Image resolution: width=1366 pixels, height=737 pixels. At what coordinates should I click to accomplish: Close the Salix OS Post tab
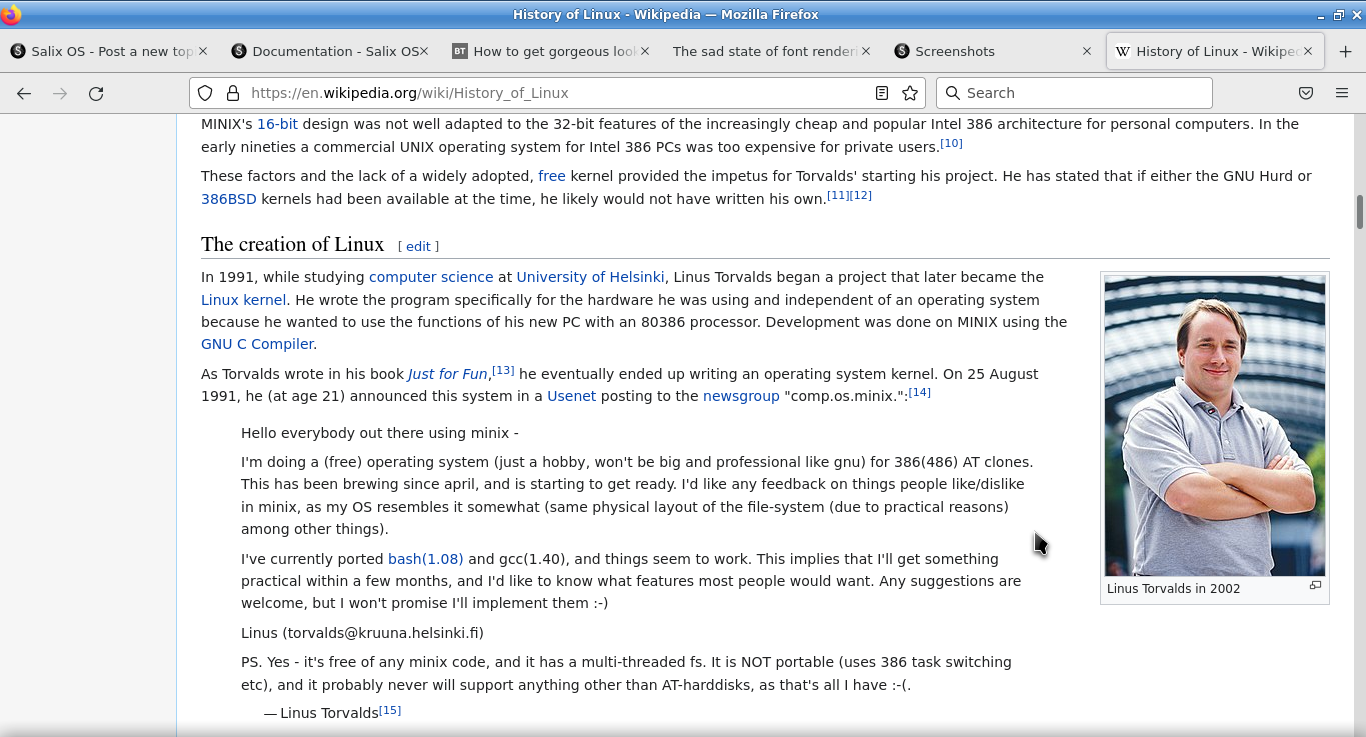203,51
